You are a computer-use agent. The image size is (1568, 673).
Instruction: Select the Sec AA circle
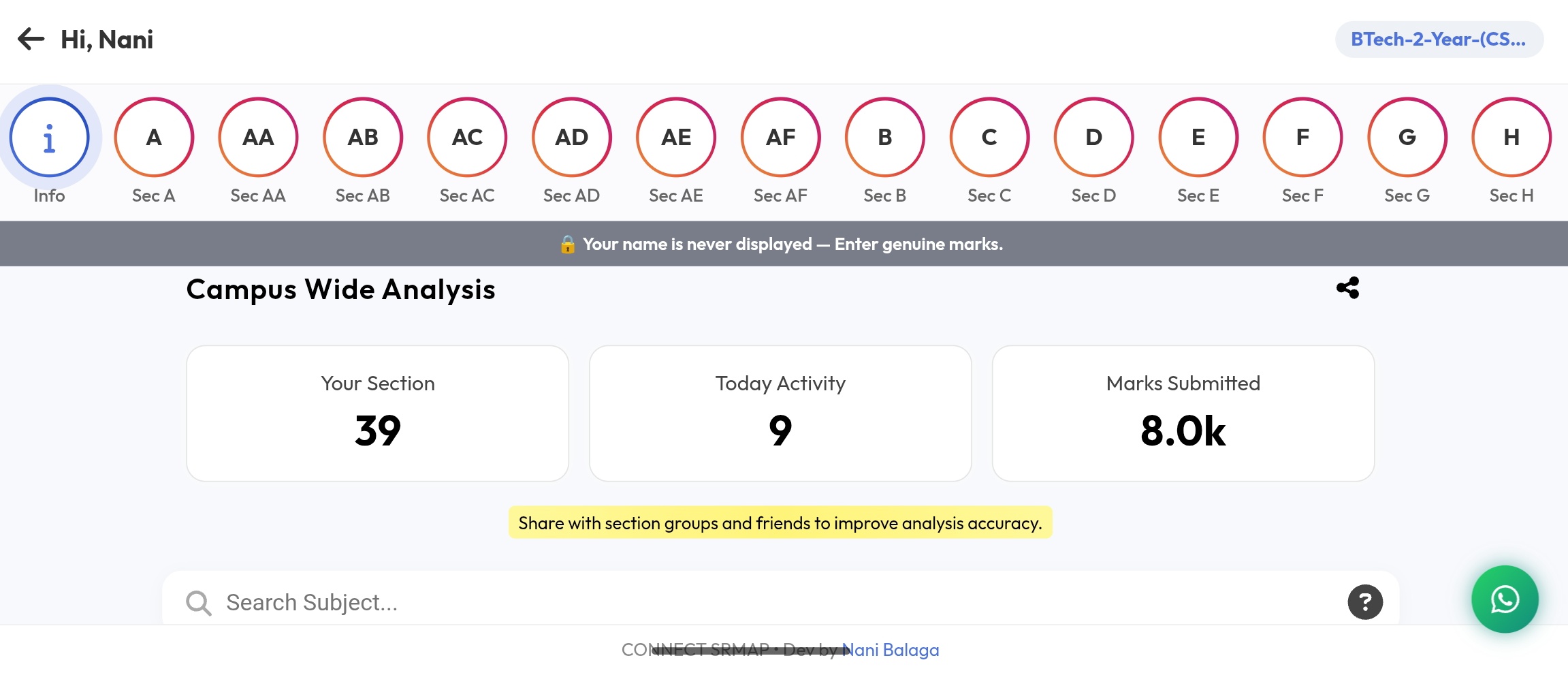tap(258, 138)
